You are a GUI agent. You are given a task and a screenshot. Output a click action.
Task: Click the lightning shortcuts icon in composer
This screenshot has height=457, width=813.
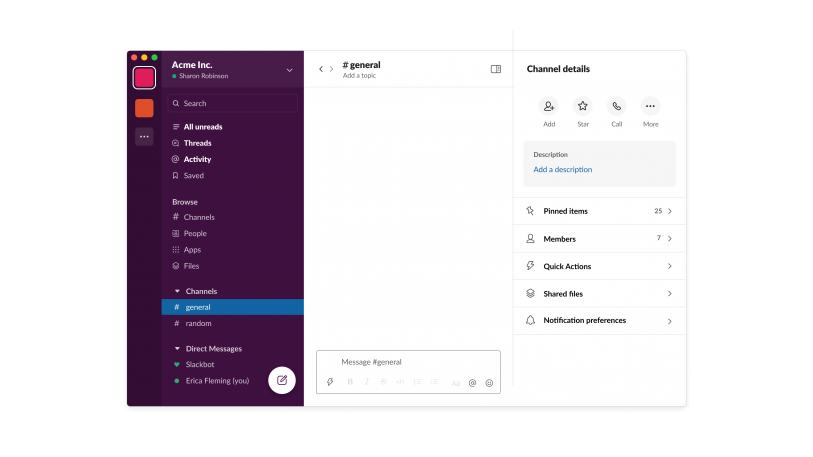330,382
